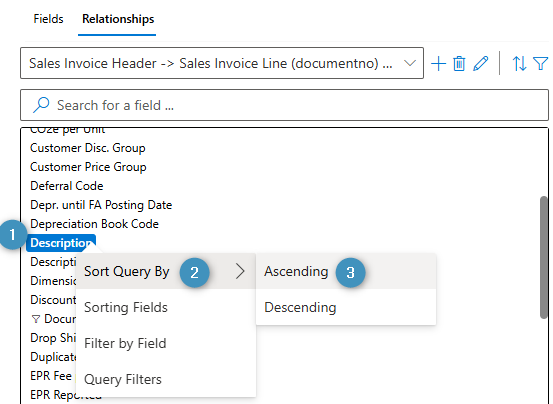Select the Discount field row
Image resolution: width=553 pixels, height=404 pixels.
click(53, 300)
